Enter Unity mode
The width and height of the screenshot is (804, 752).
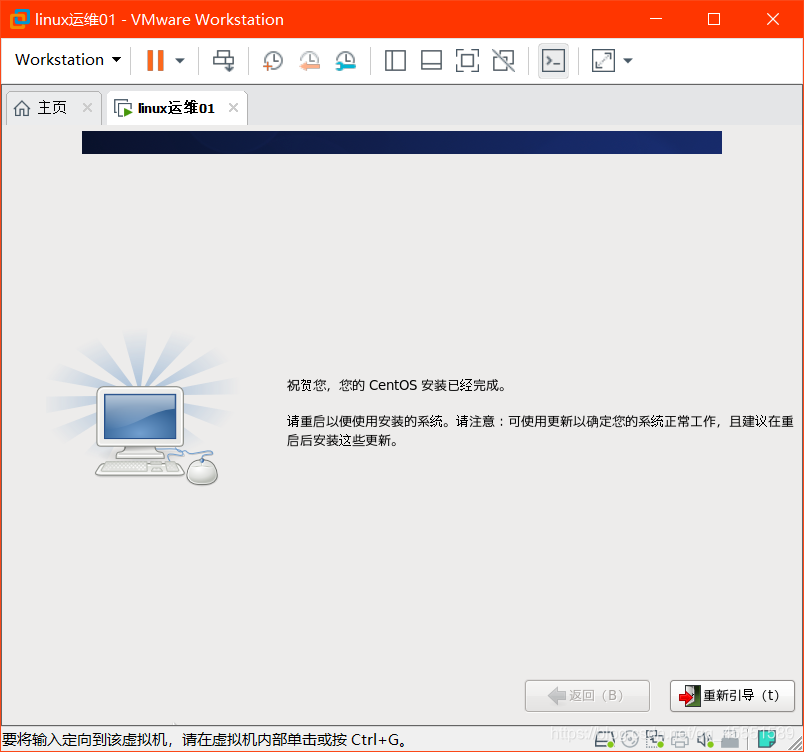[x=504, y=60]
